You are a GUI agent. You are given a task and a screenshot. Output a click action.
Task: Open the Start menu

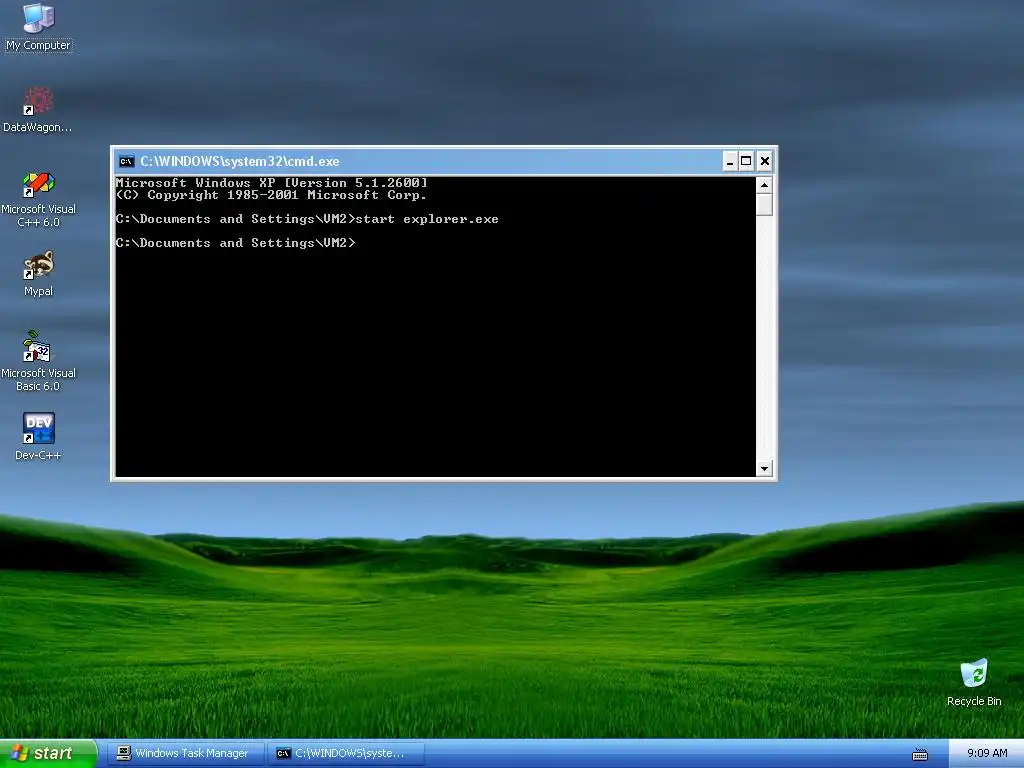point(48,753)
